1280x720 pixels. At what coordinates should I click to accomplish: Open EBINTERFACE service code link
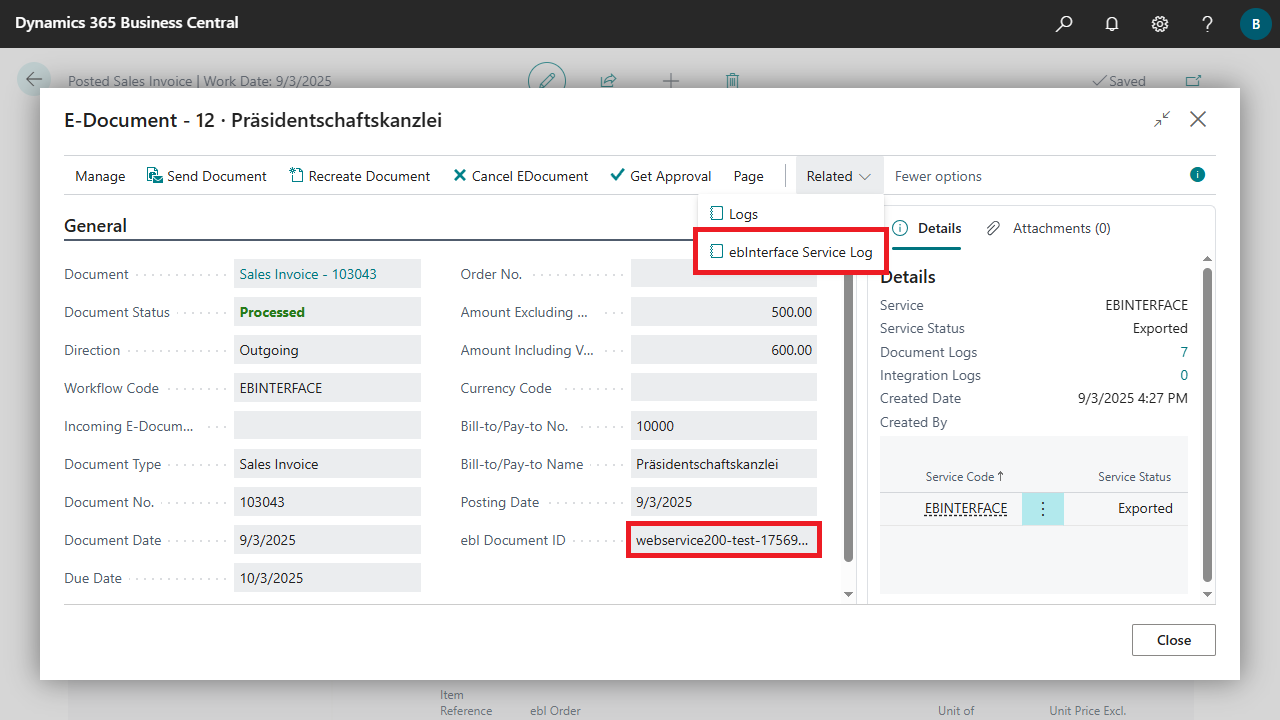tap(966, 508)
